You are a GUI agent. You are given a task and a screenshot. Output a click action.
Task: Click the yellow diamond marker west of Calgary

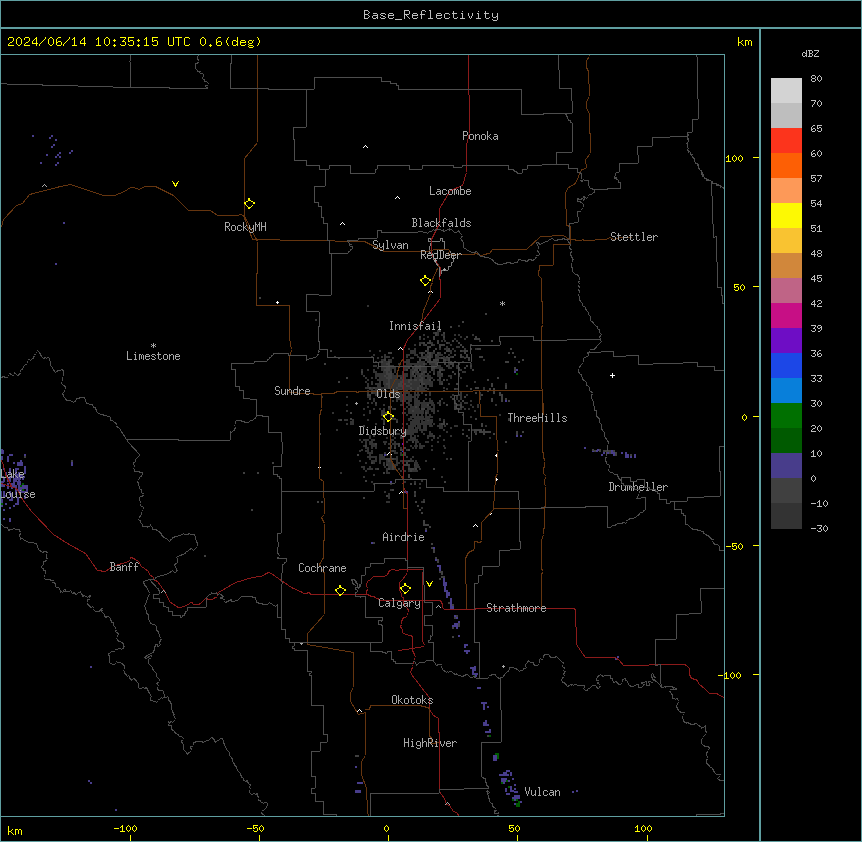coord(340,590)
